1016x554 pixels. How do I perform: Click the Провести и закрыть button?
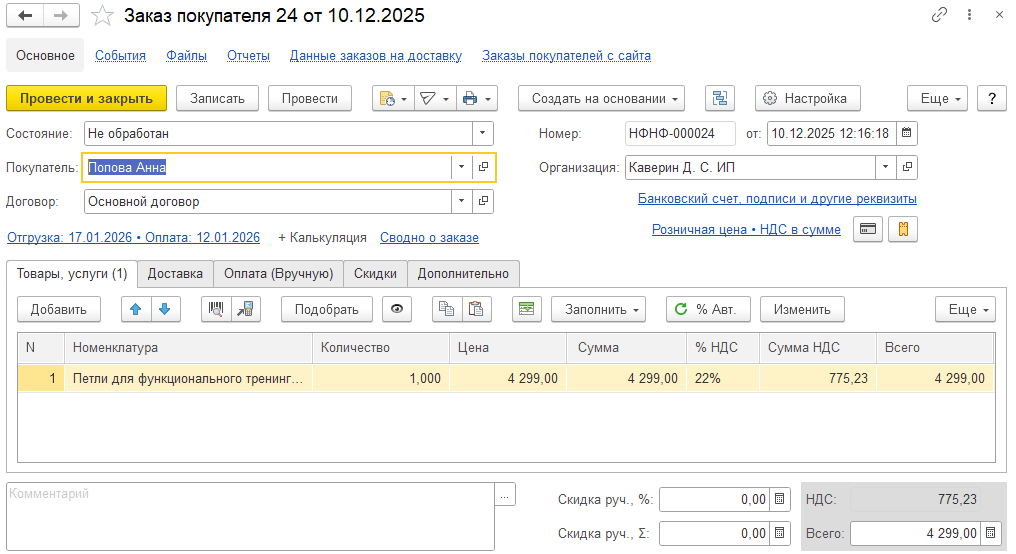click(86, 98)
